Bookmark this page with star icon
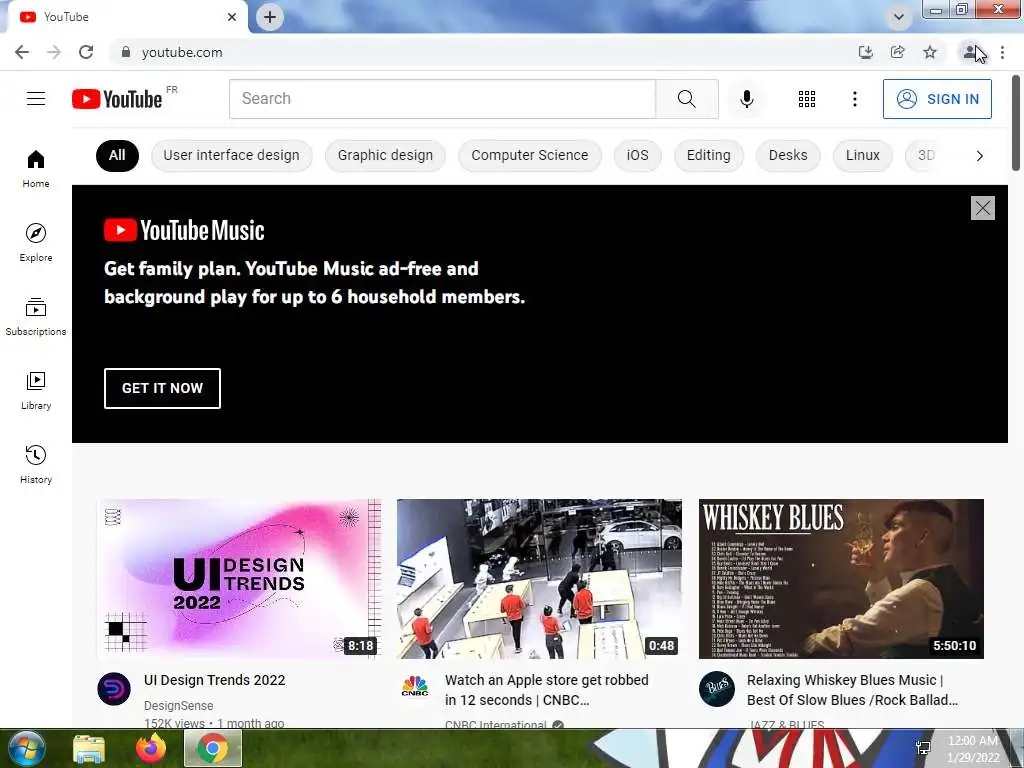This screenshot has width=1024, height=768. [x=930, y=52]
